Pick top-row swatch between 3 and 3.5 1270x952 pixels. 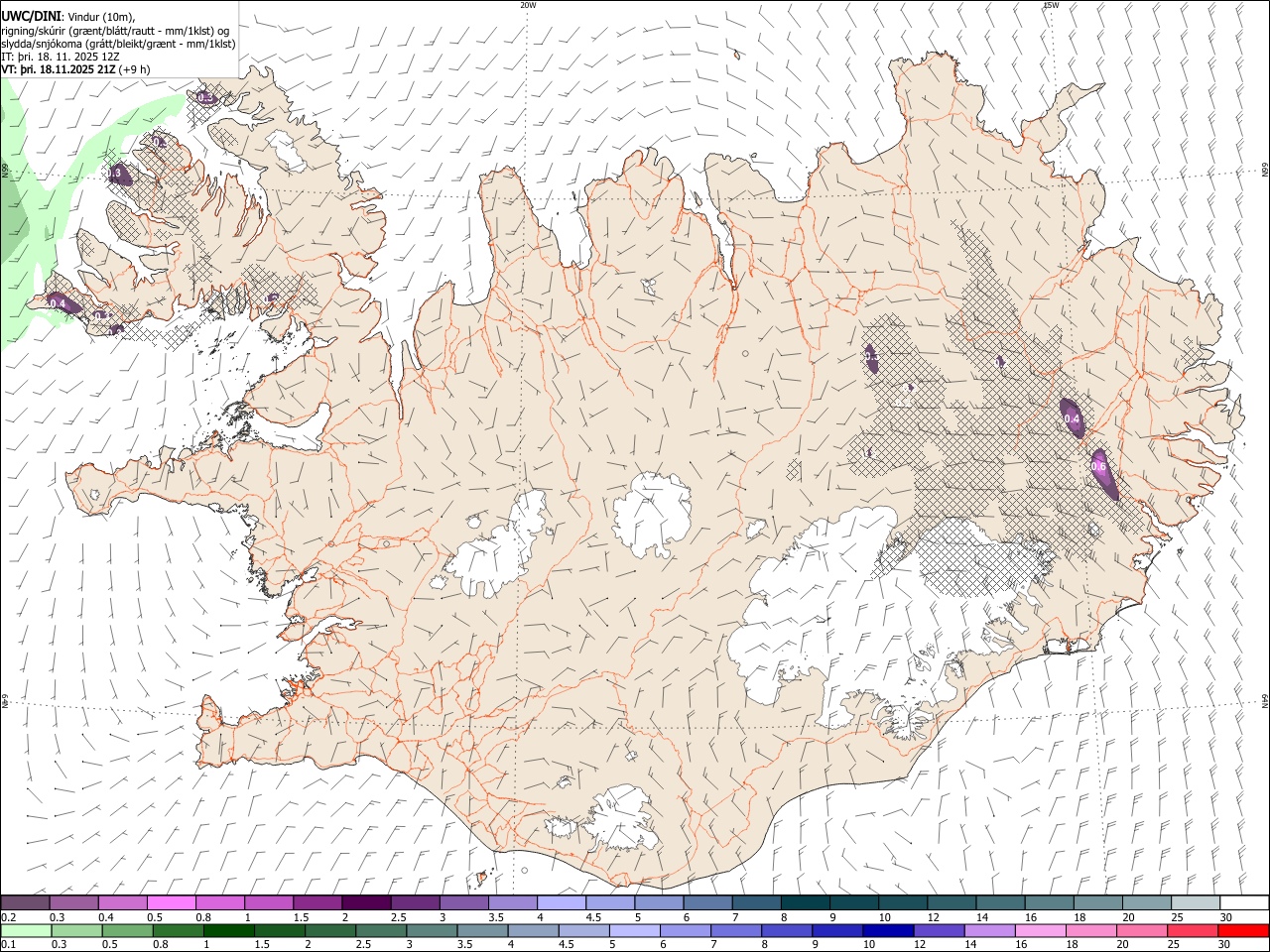coord(464,903)
